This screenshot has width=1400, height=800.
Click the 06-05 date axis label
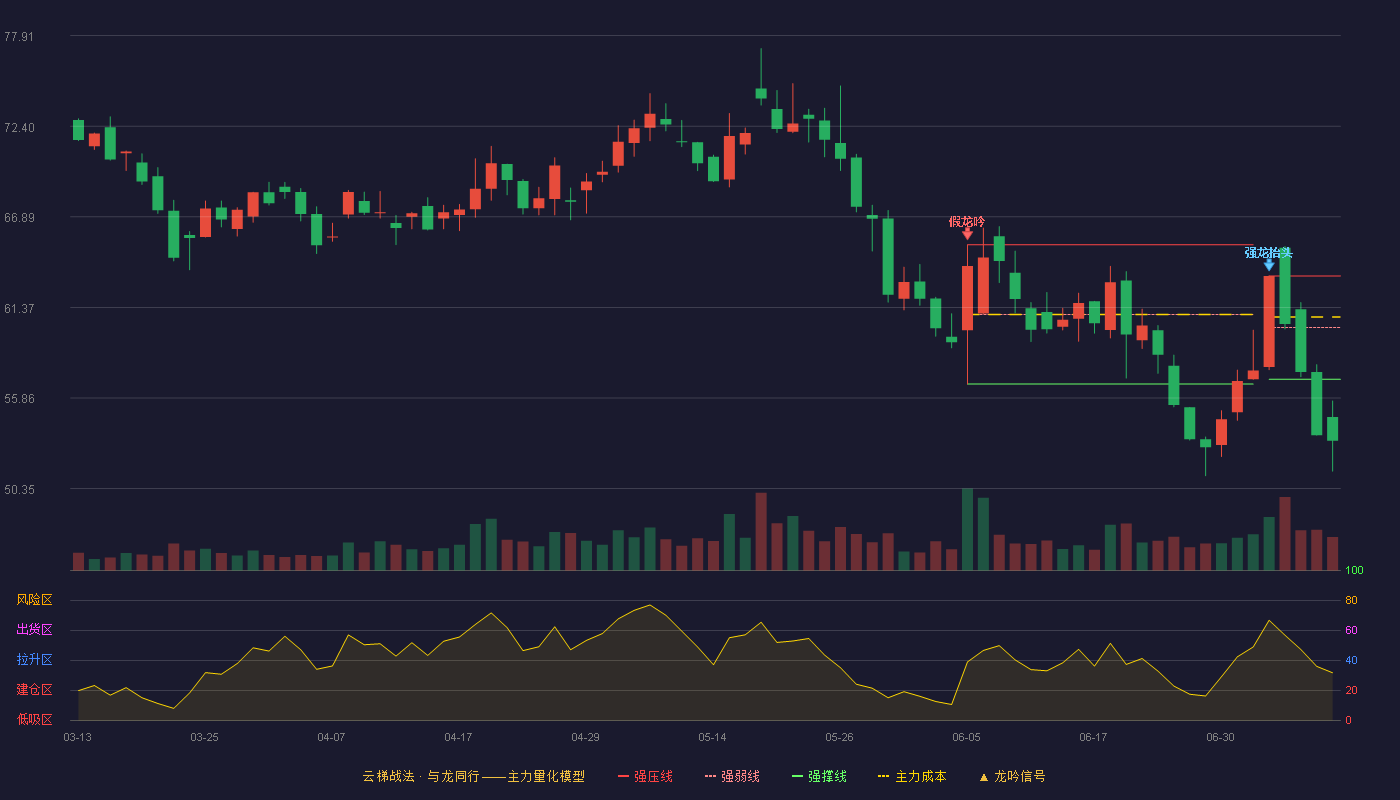click(967, 737)
